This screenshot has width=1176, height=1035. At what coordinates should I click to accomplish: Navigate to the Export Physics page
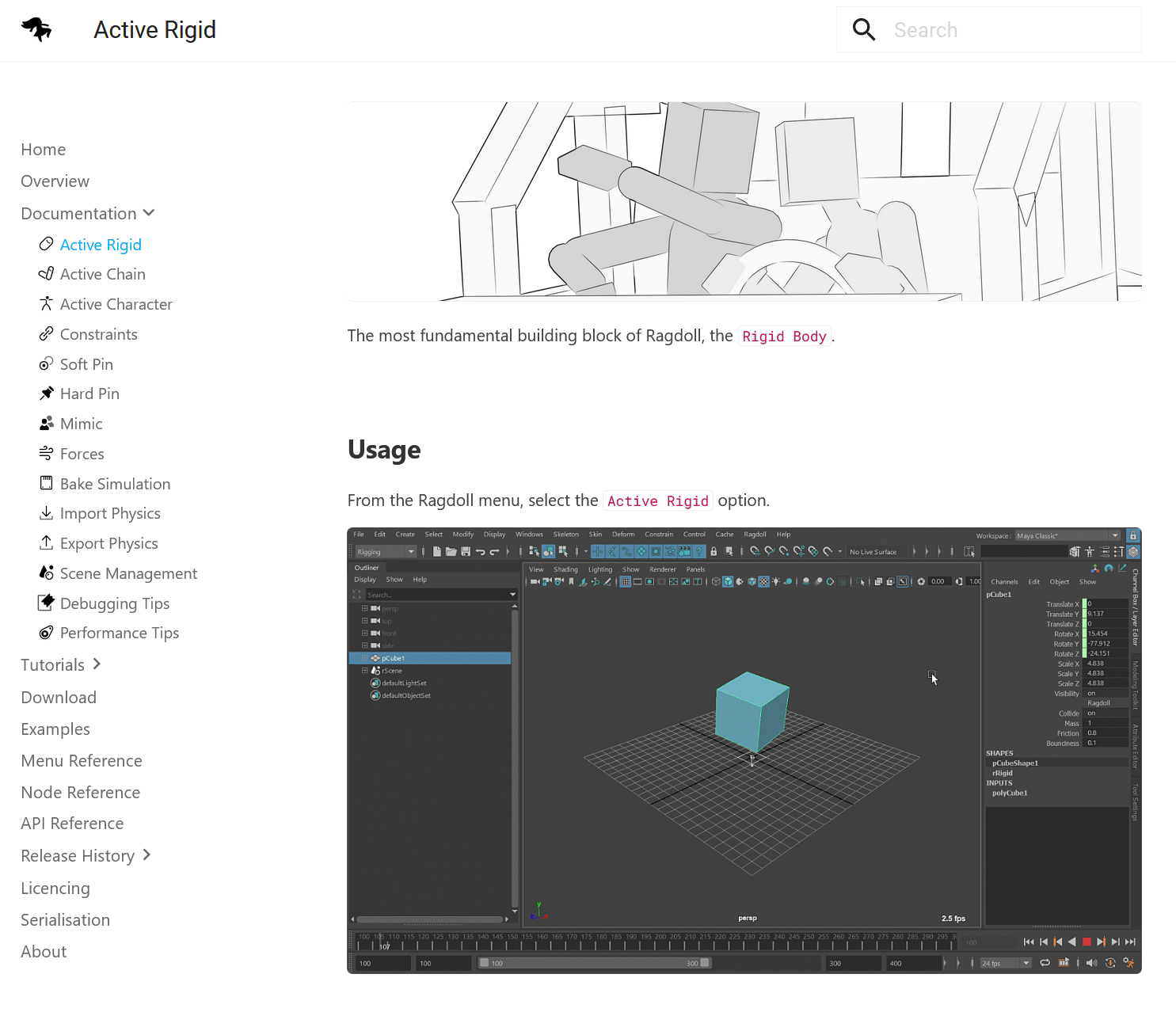(108, 543)
